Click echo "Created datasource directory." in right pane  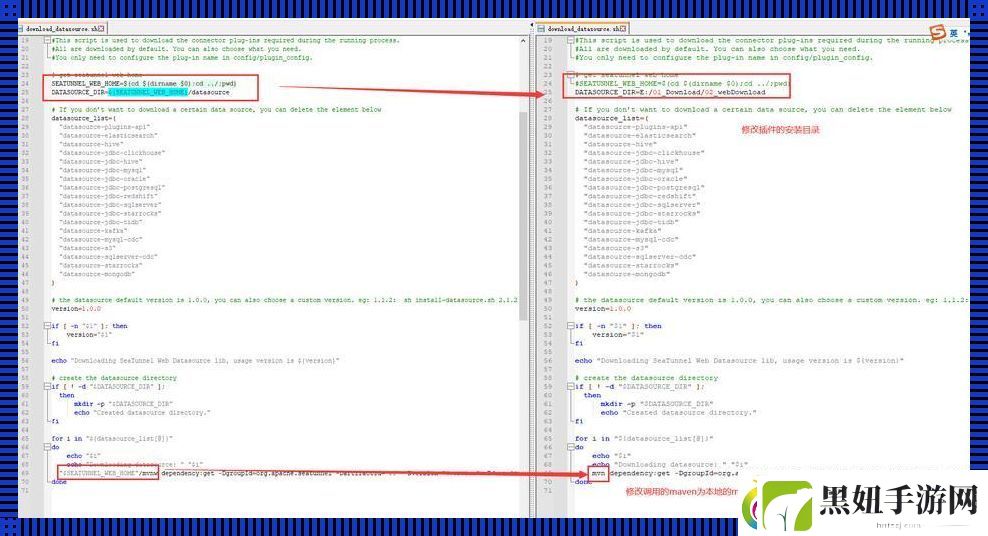[678, 413]
